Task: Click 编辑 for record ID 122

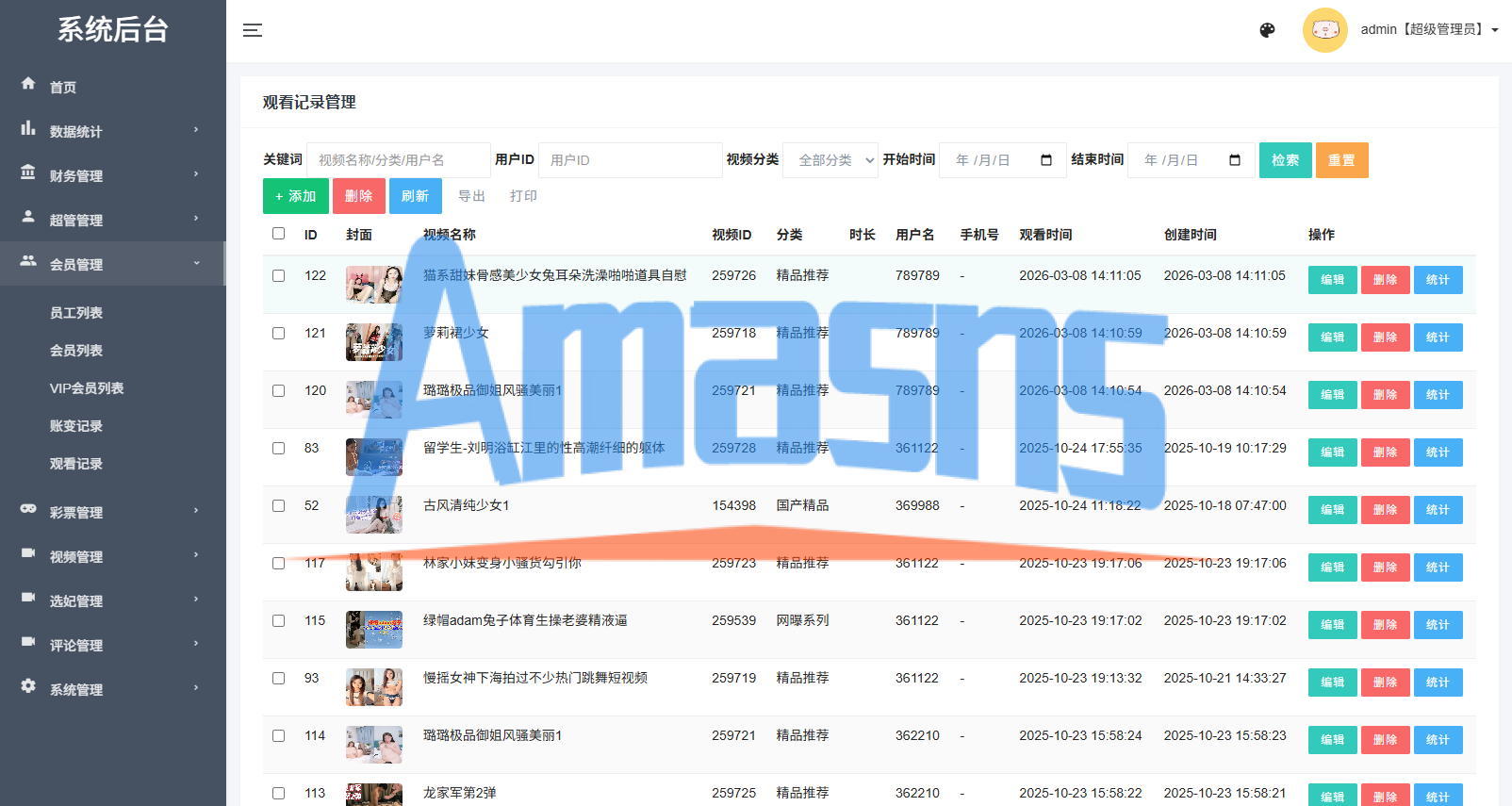Action: tap(1333, 280)
